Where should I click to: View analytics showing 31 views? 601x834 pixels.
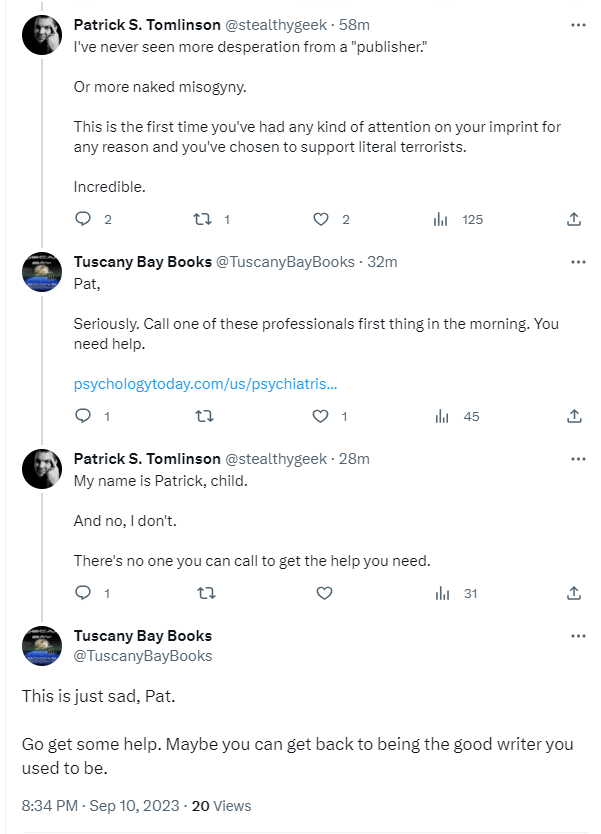point(440,593)
